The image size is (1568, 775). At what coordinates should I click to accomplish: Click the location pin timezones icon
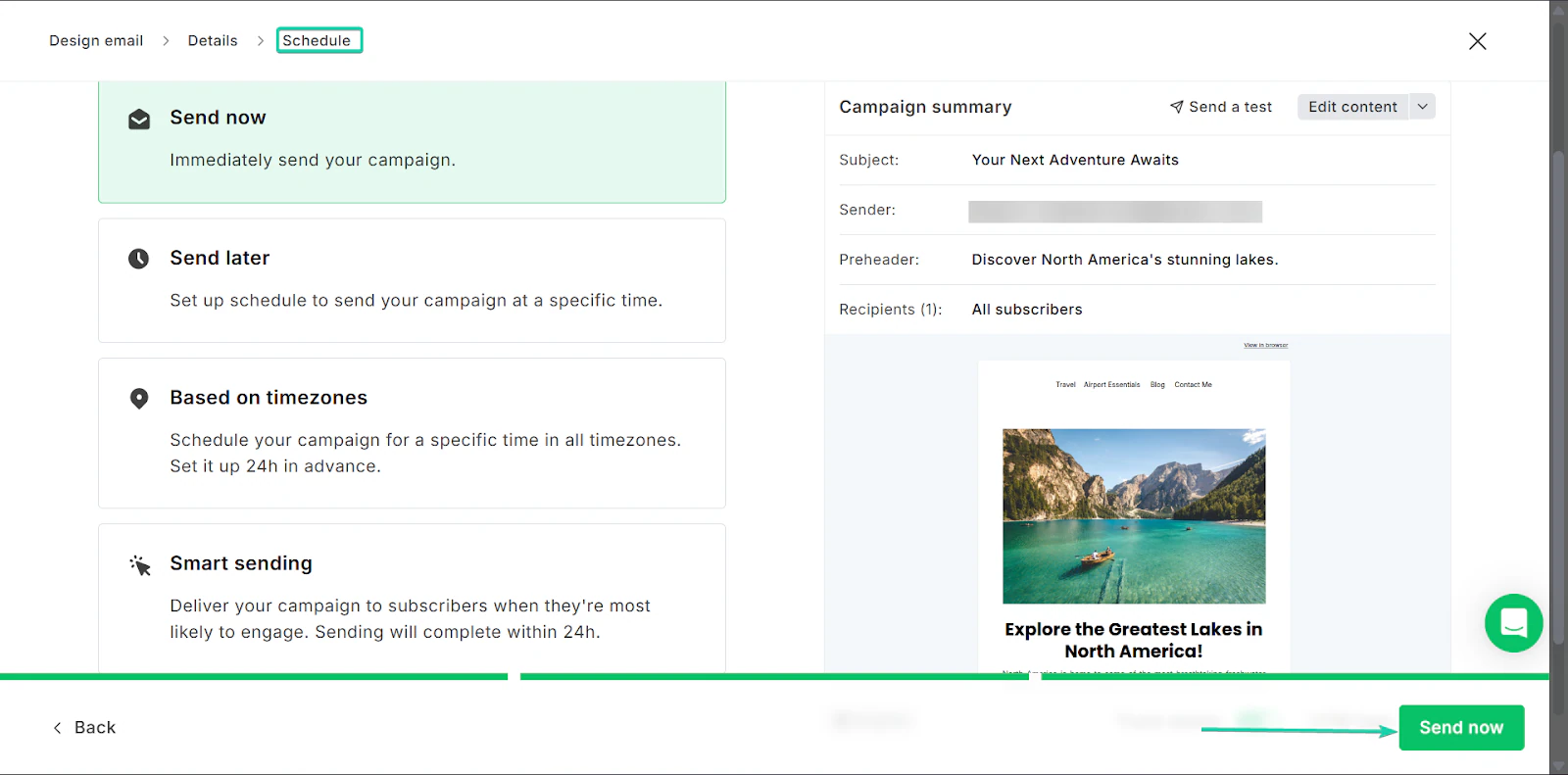click(139, 399)
